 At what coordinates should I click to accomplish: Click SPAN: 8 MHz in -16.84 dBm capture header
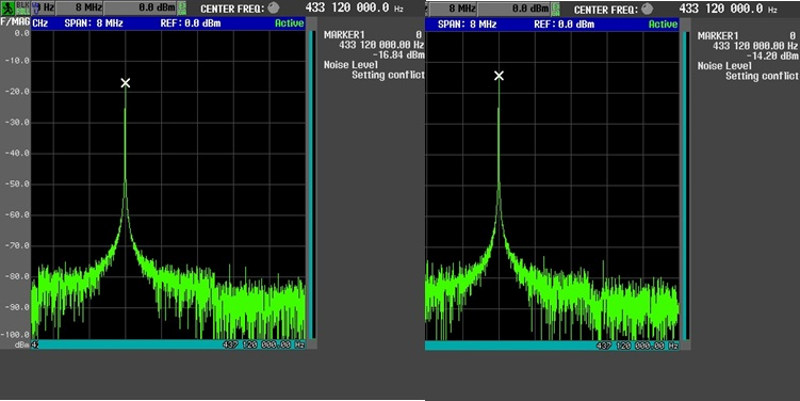pyautogui.click(x=93, y=23)
